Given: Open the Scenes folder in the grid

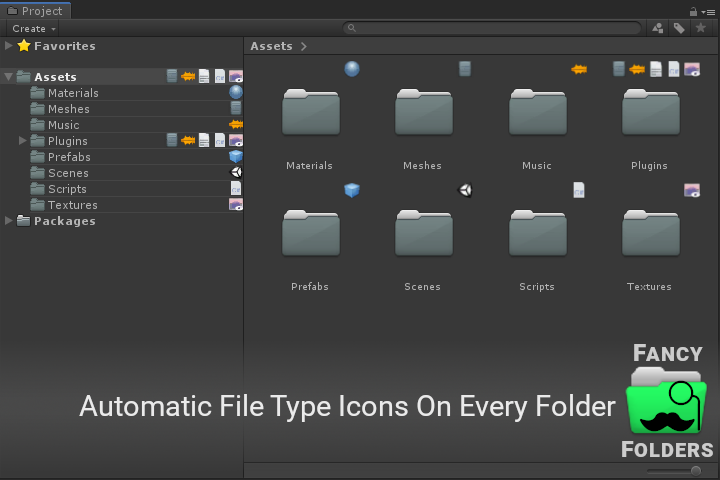Looking at the screenshot, I should click(x=424, y=233).
